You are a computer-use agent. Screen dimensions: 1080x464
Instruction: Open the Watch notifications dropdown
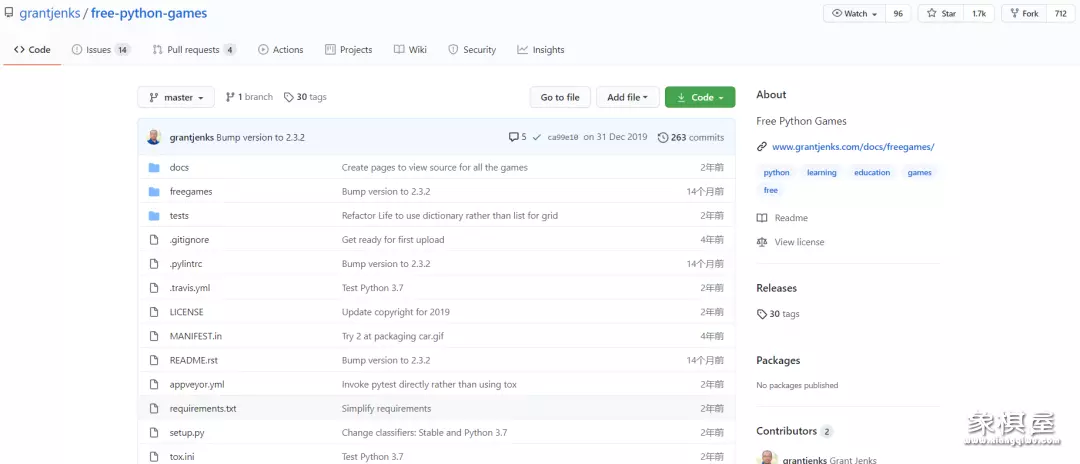(854, 14)
